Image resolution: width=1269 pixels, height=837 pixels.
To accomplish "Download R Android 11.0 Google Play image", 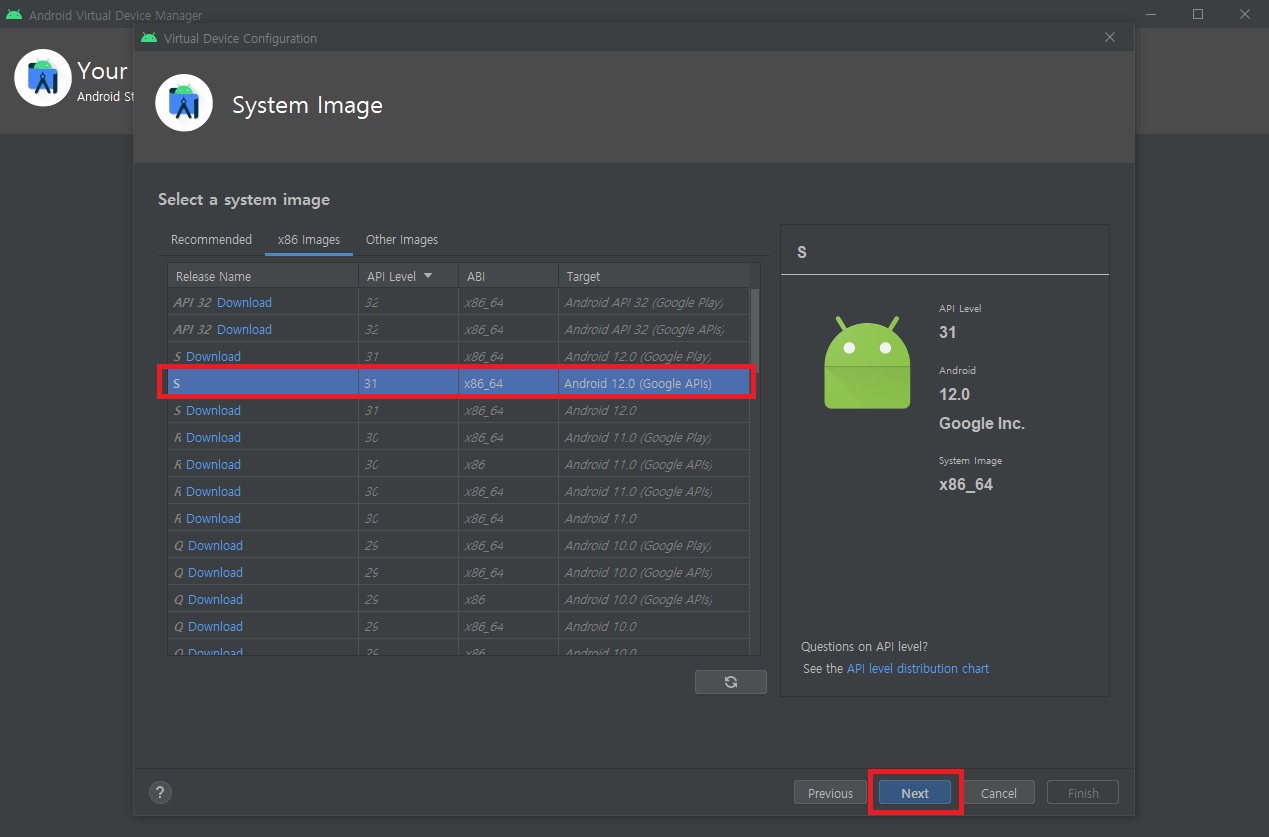I will [x=213, y=437].
